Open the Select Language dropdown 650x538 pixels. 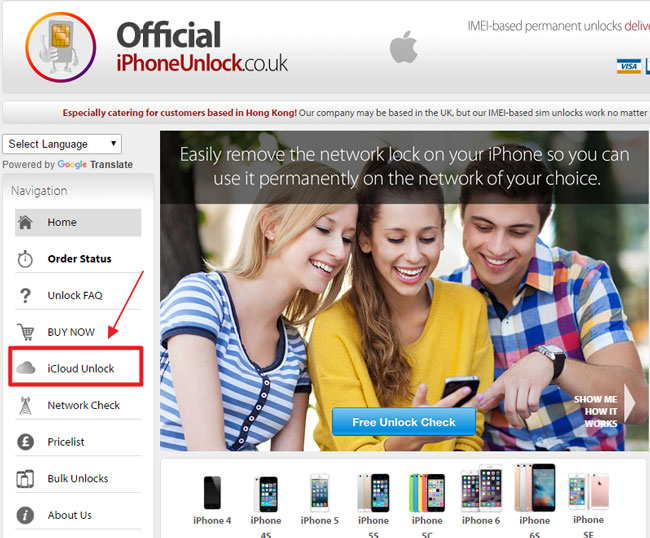point(62,144)
